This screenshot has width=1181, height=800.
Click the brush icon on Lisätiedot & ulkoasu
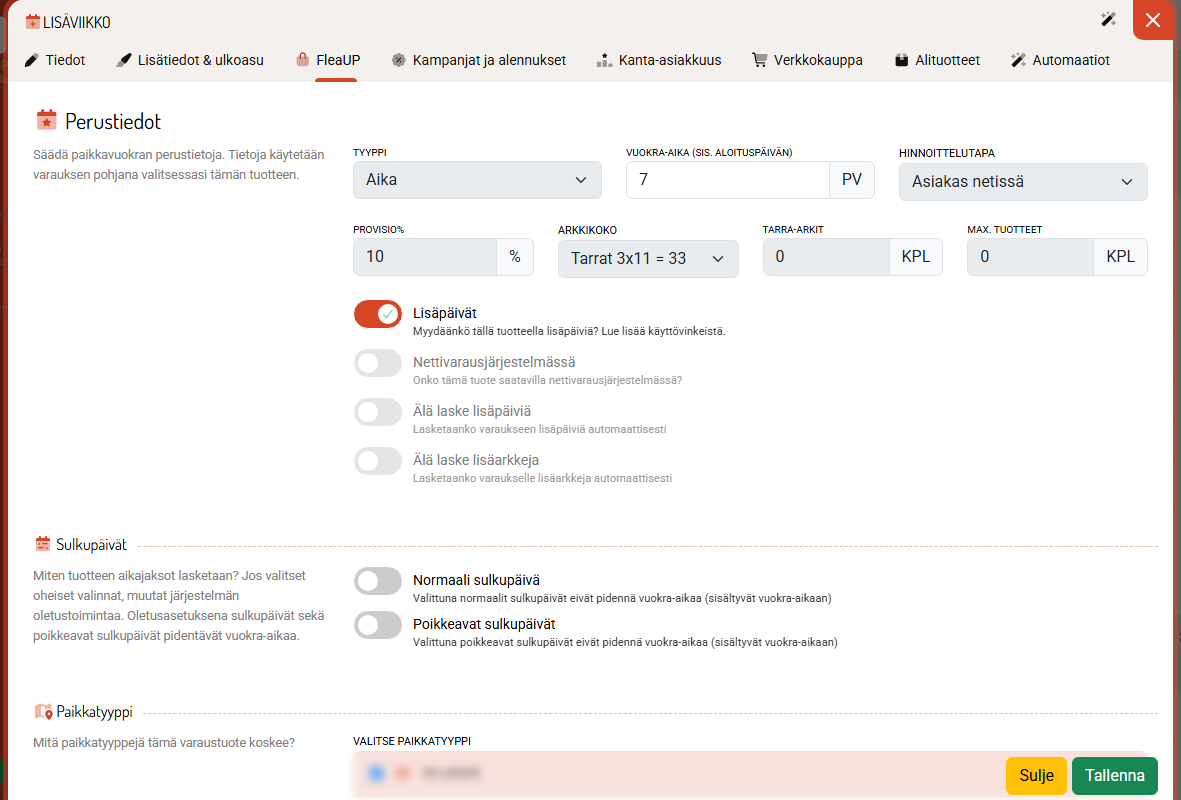pyautogui.click(x=124, y=60)
